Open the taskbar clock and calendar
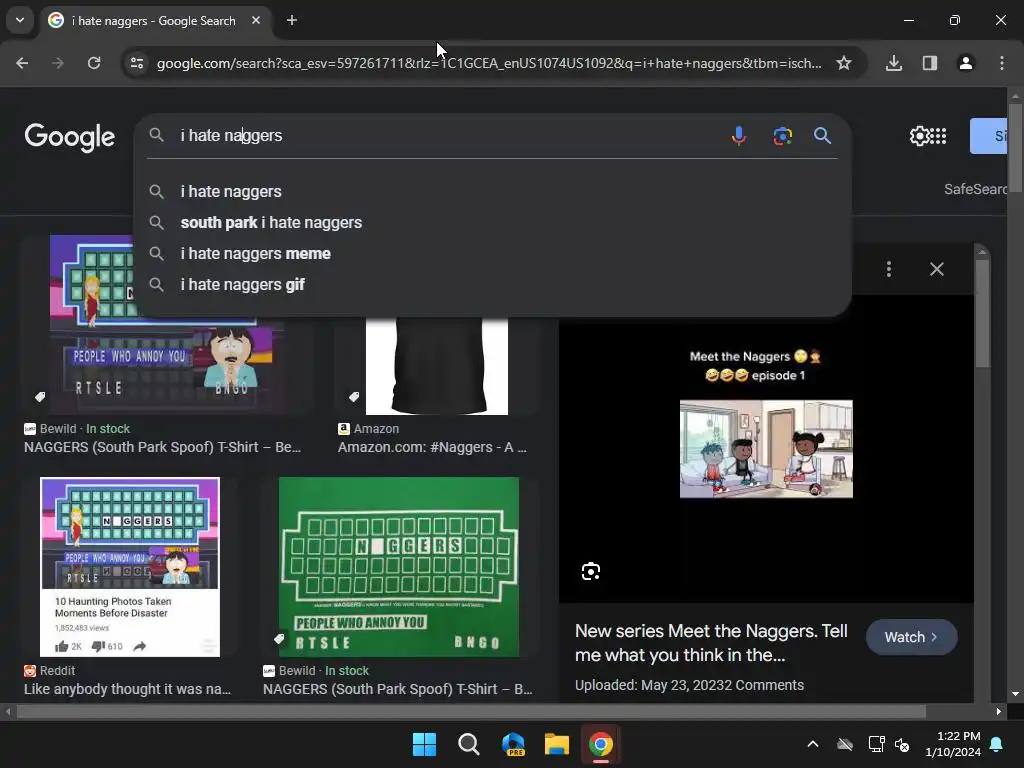Image resolution: width=1024 pixels, height=768 pixels. pyautogui.click(x=953, y=744)
